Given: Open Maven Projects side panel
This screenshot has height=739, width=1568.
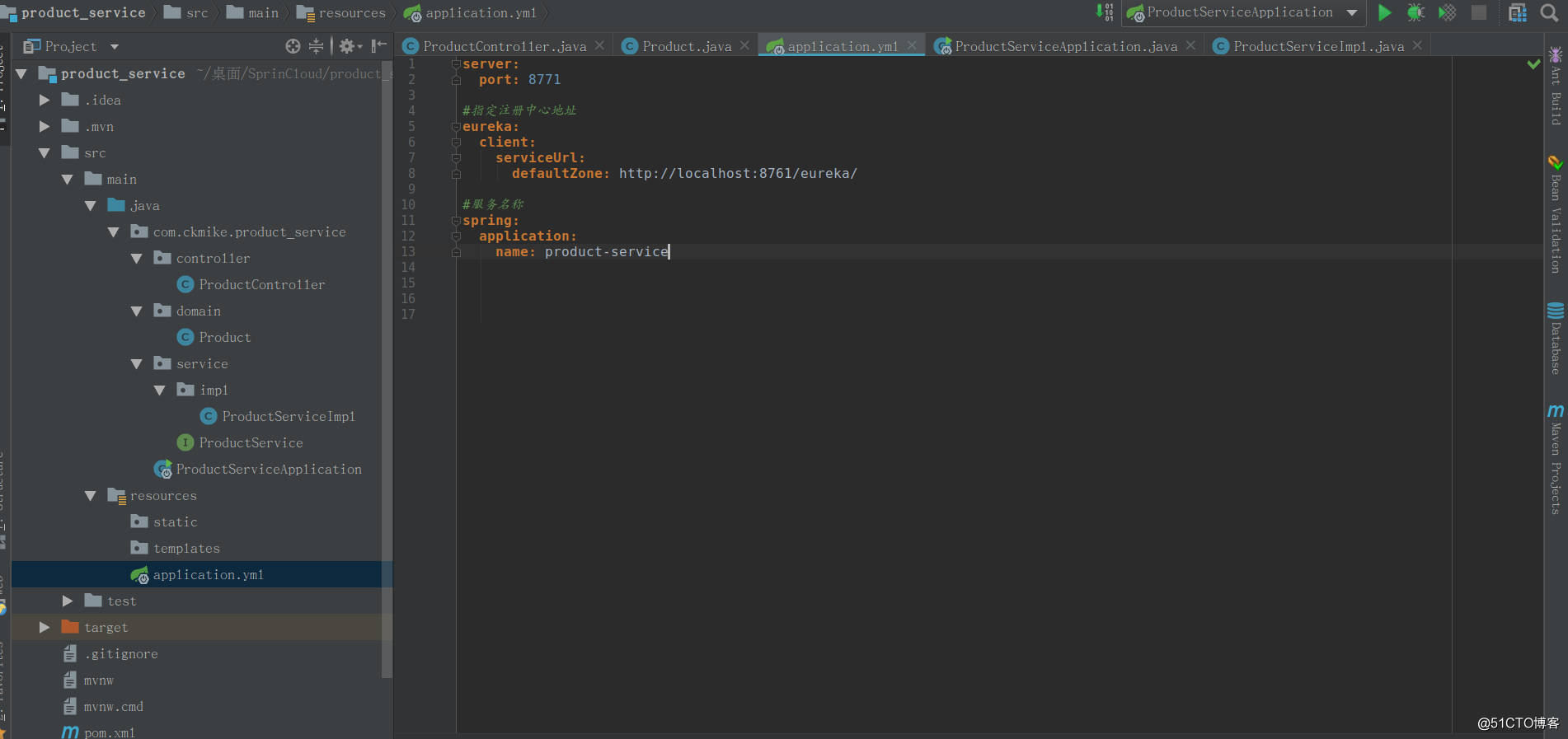Looking at the screenshot, I should pos(1556,459).
